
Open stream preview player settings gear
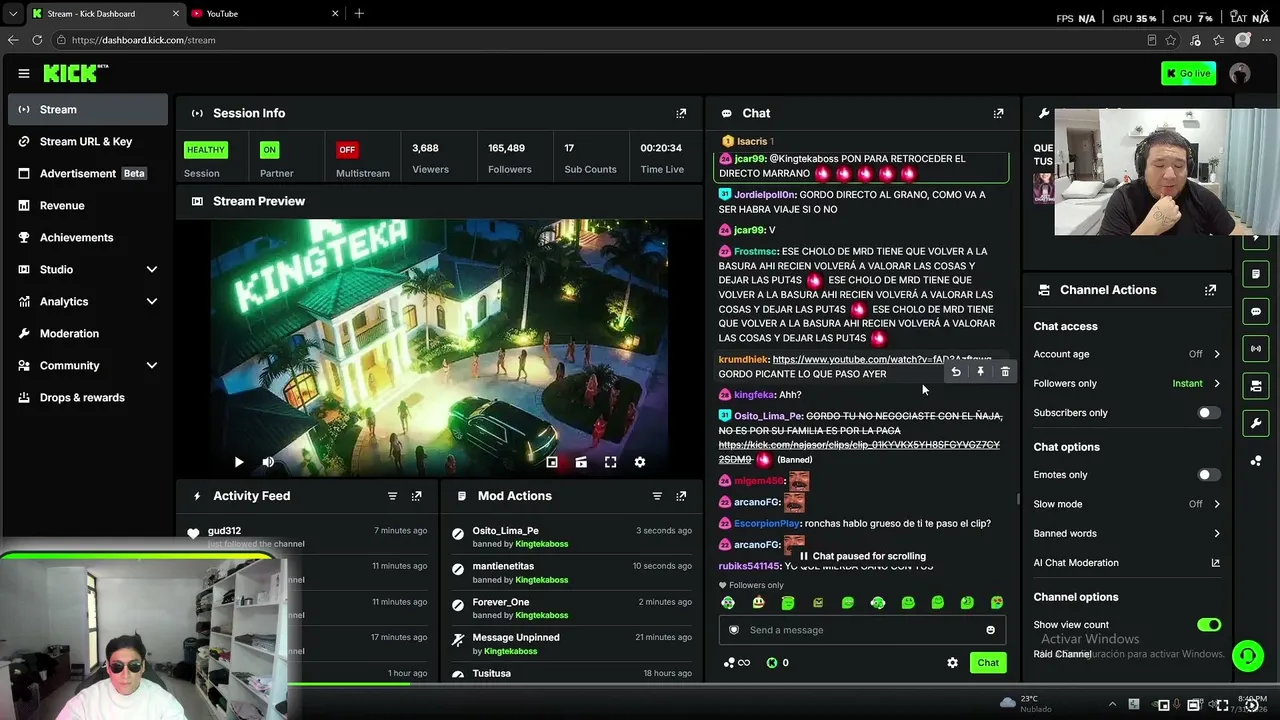click(640, 462)
